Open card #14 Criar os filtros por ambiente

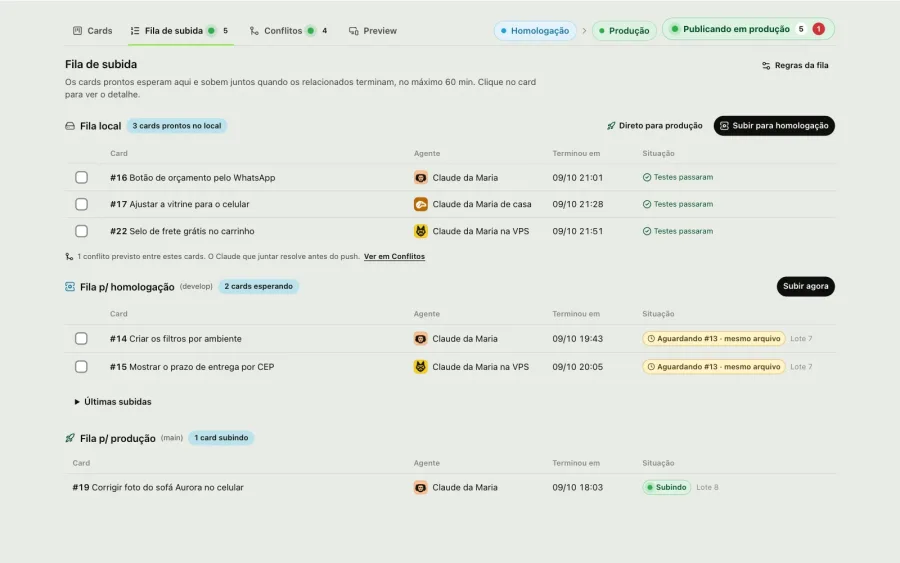pyautogui.click(x=176, y=339)
